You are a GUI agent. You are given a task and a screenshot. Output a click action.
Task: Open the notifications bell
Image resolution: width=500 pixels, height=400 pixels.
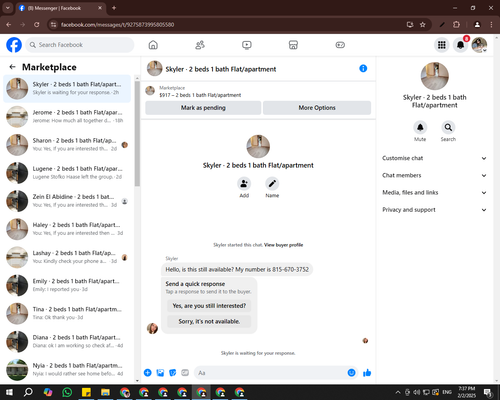[460, 45]
